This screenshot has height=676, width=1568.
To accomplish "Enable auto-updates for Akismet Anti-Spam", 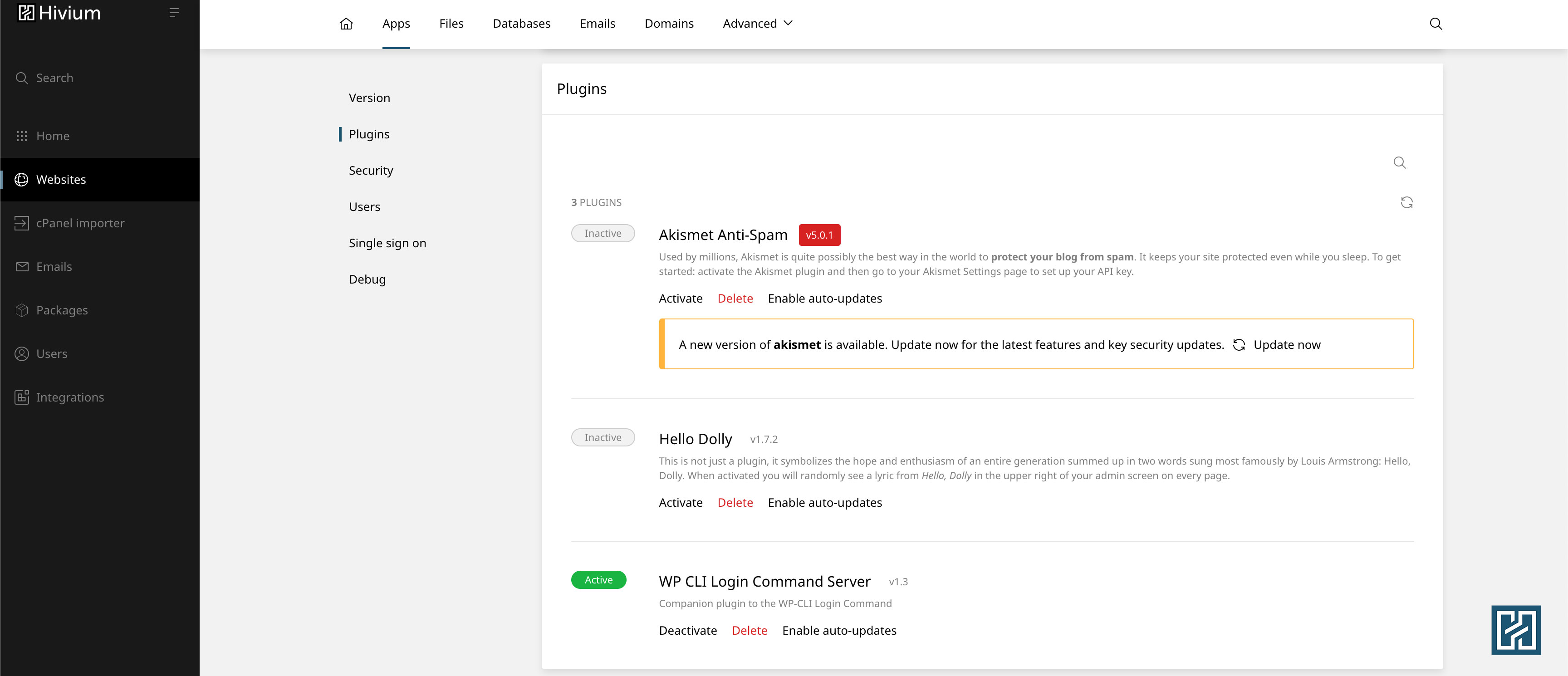I will pos(824,299).
